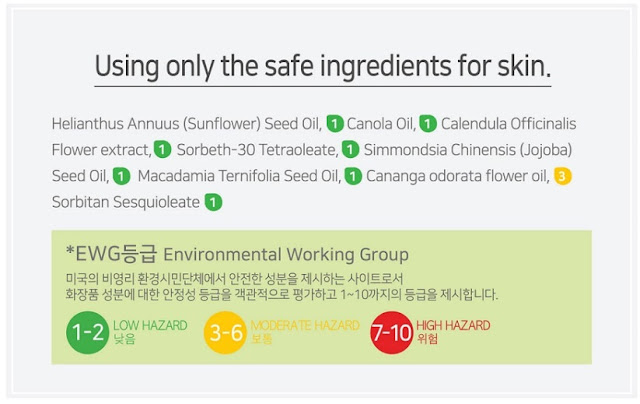Screen dimensions: 640x404
Task: Click the green badge after Flower extract
Action: tap(162, 150)
